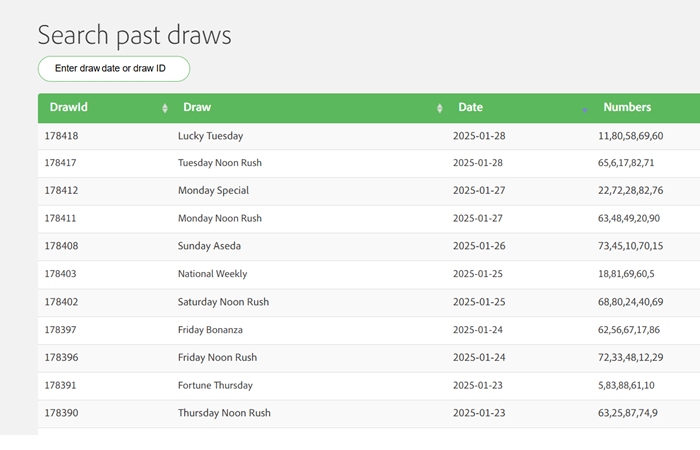Click the Sunday Aseda draw name

[x=209, y=246]
